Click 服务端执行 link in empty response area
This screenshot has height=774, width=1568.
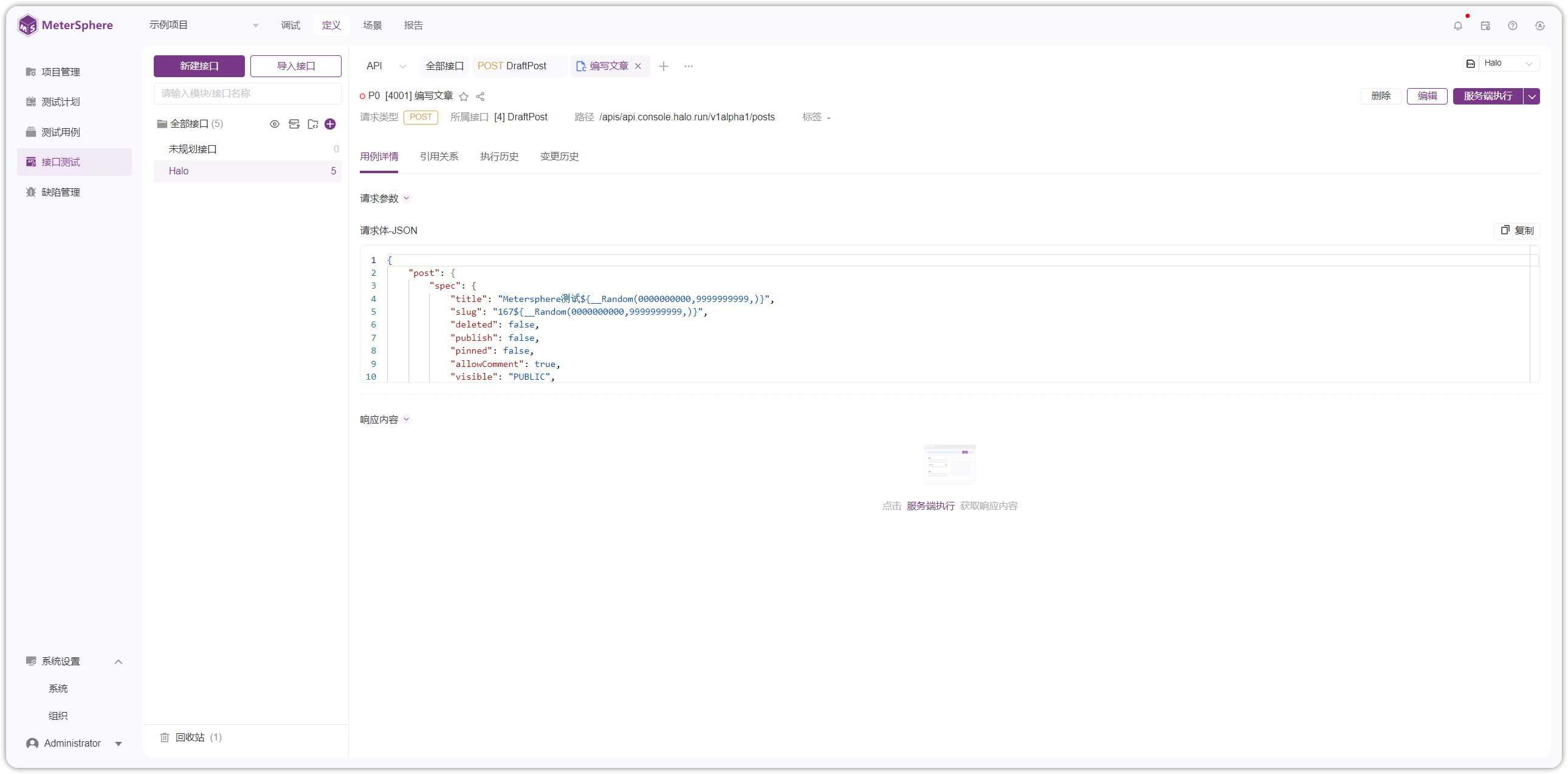(x=930, y=505)
